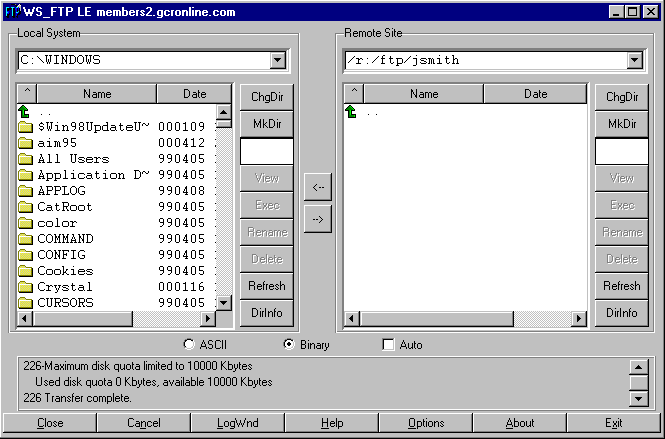Viewport: 665px width, 439px height.
Task: Click local list scroll down arrow
Action: [224, 303]
